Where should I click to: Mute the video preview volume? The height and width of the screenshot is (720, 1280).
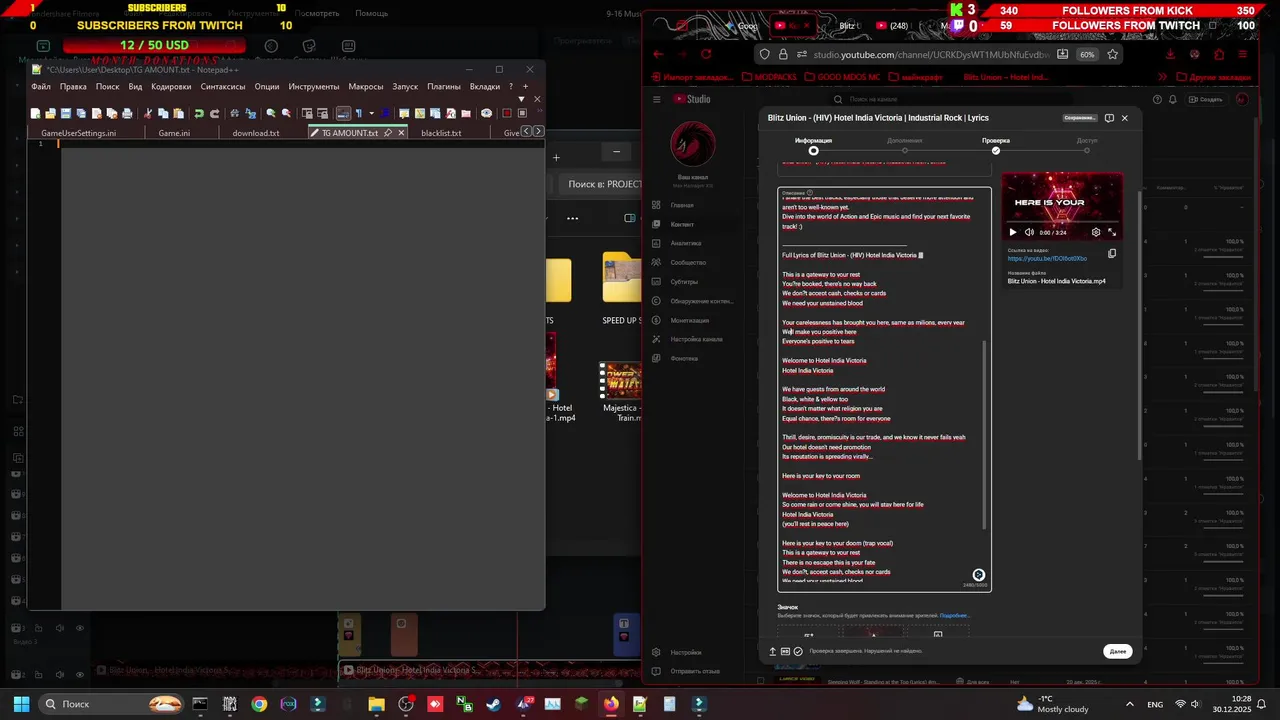(1027, 232)
